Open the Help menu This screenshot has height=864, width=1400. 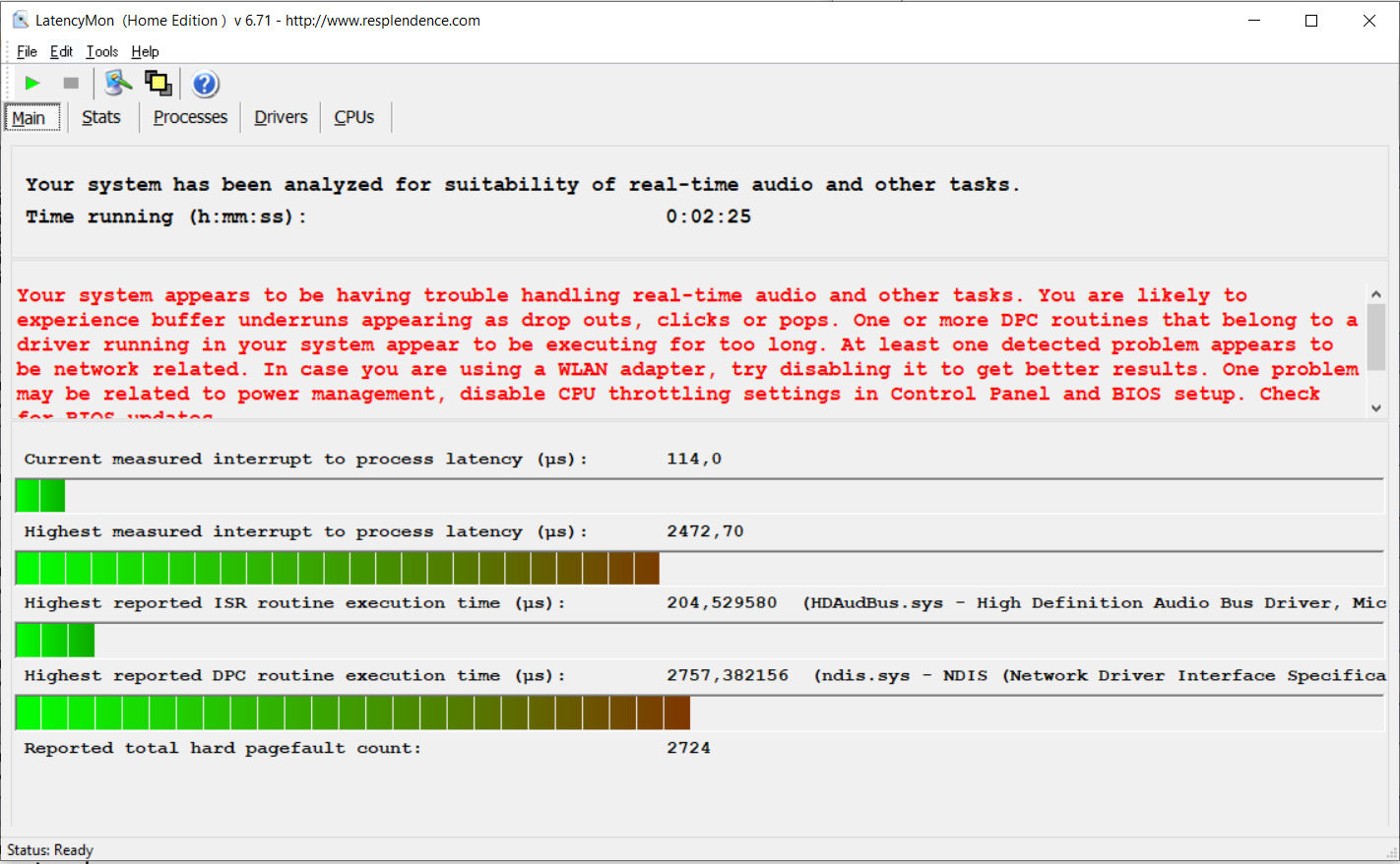[145, 51]
